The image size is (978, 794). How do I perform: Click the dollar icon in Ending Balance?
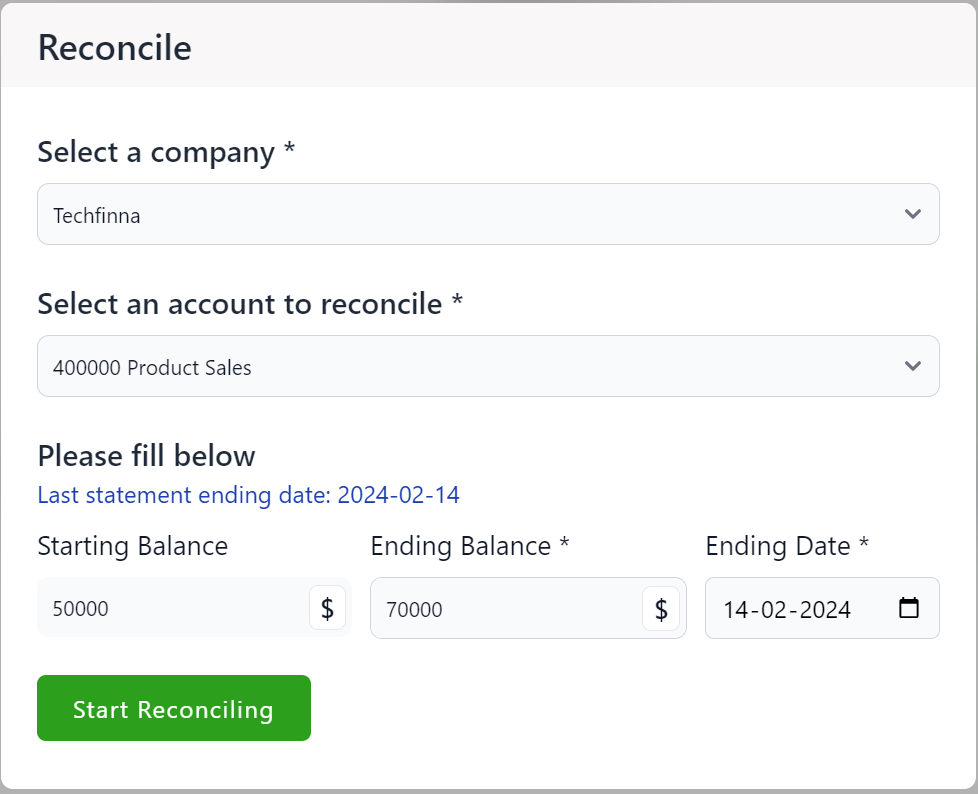660,608
